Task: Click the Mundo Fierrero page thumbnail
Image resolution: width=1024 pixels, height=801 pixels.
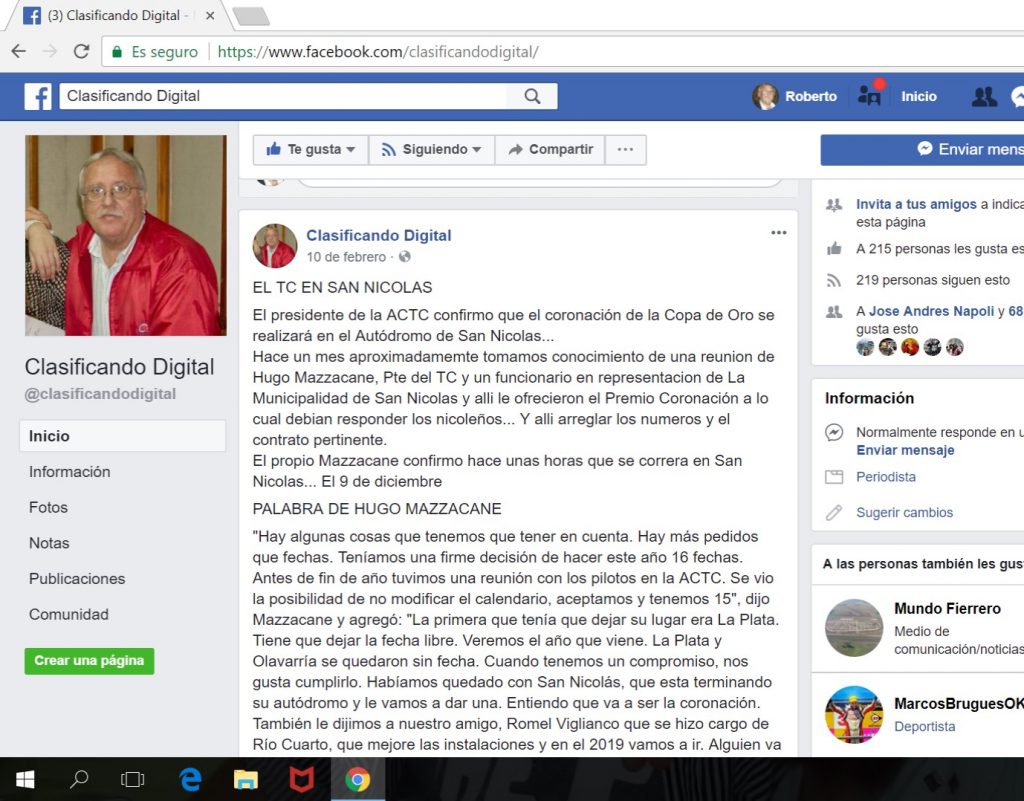Action: (854, 627)
